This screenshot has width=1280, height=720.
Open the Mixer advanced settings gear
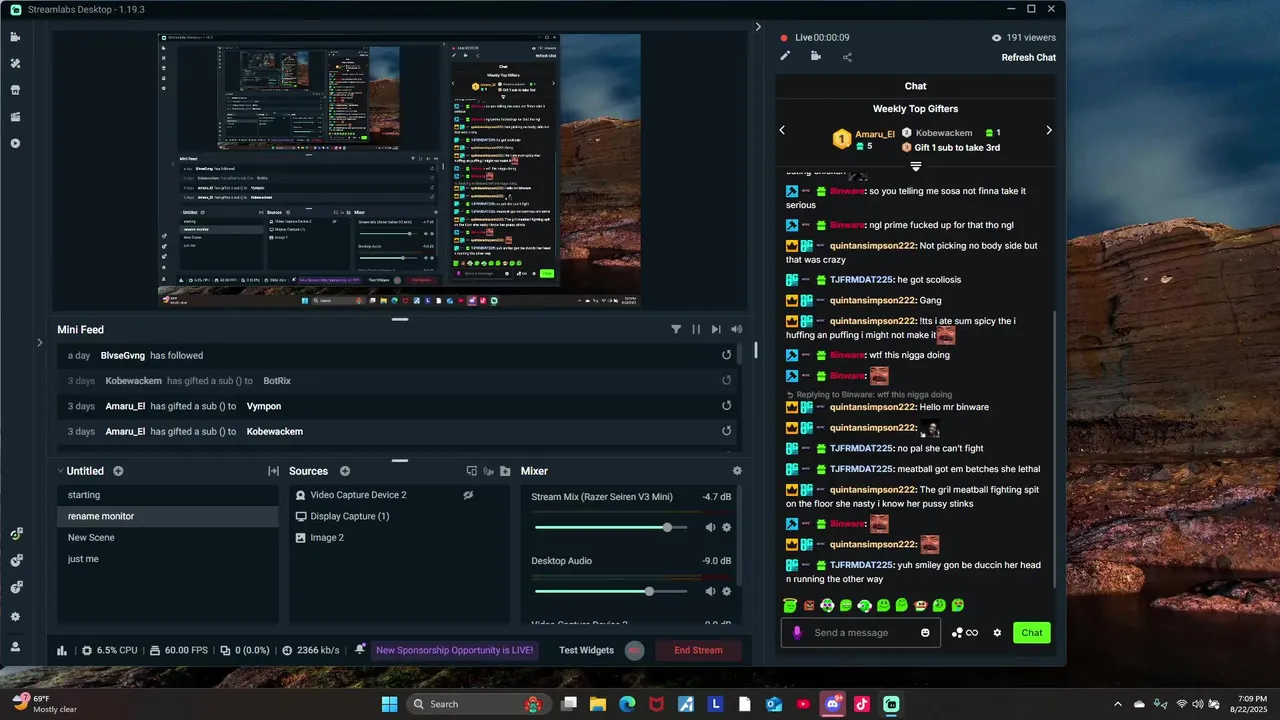click(x=737, y=471)
